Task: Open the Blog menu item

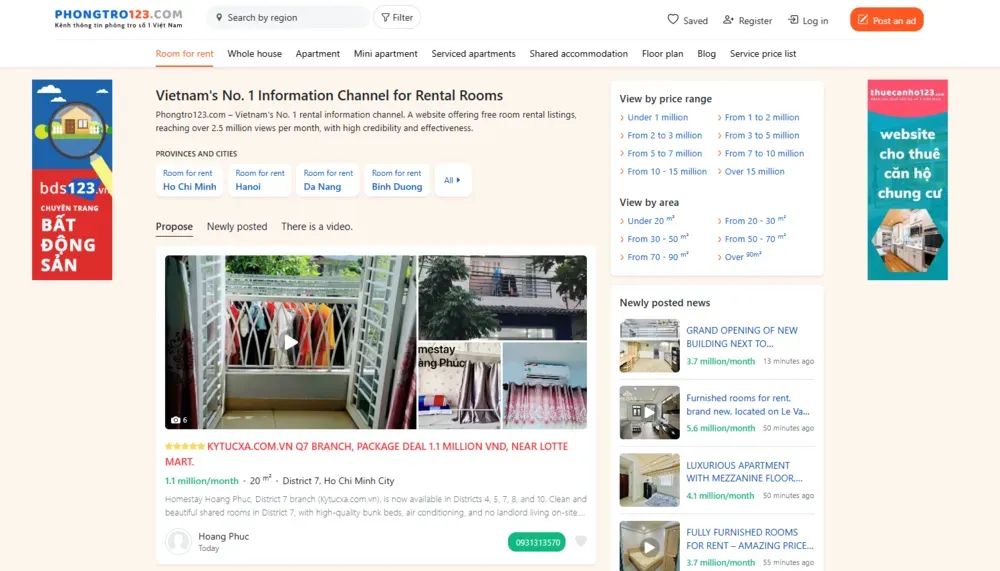Action: [707, 54]
